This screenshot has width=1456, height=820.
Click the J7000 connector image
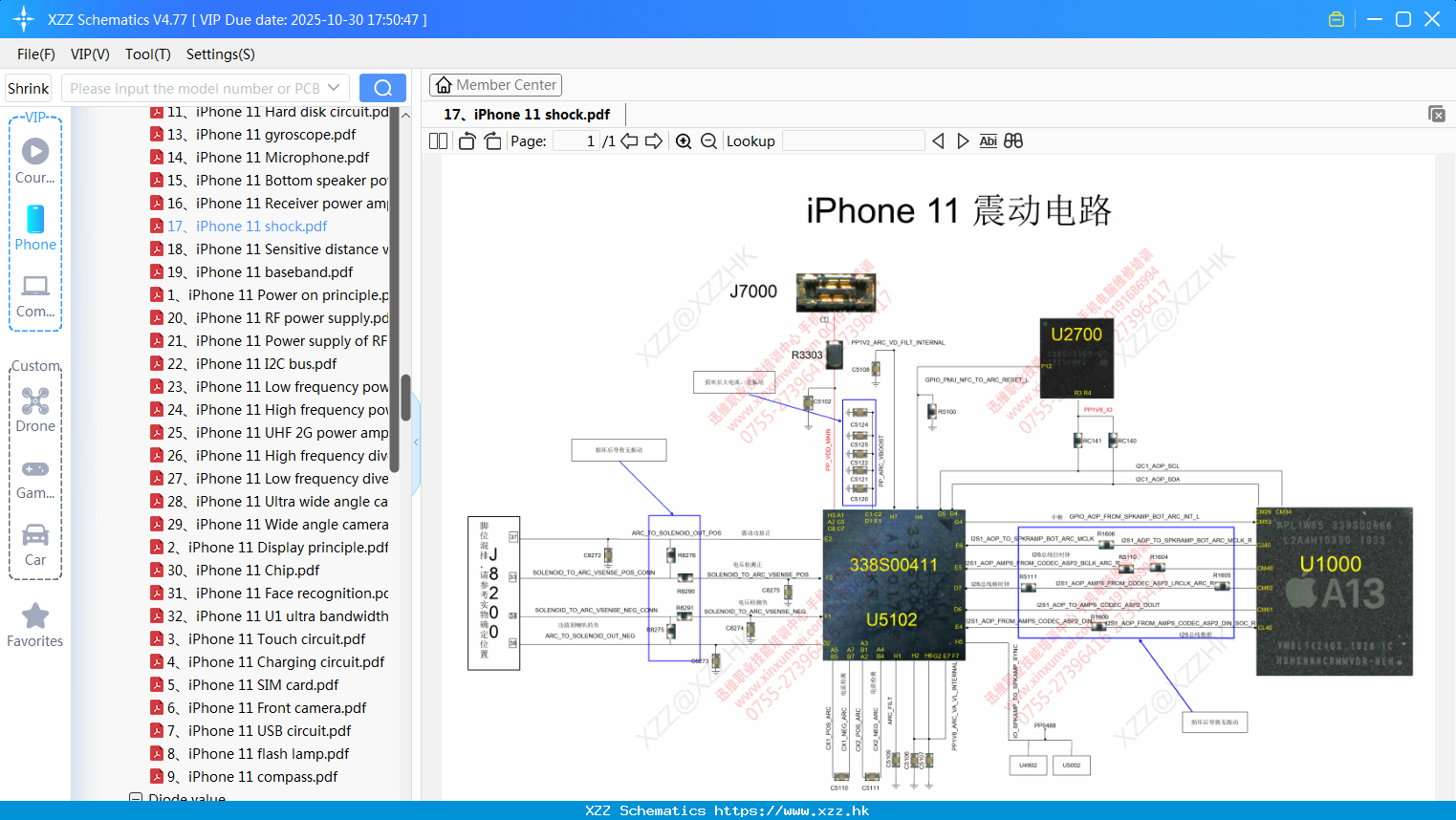tap(836, 292)
